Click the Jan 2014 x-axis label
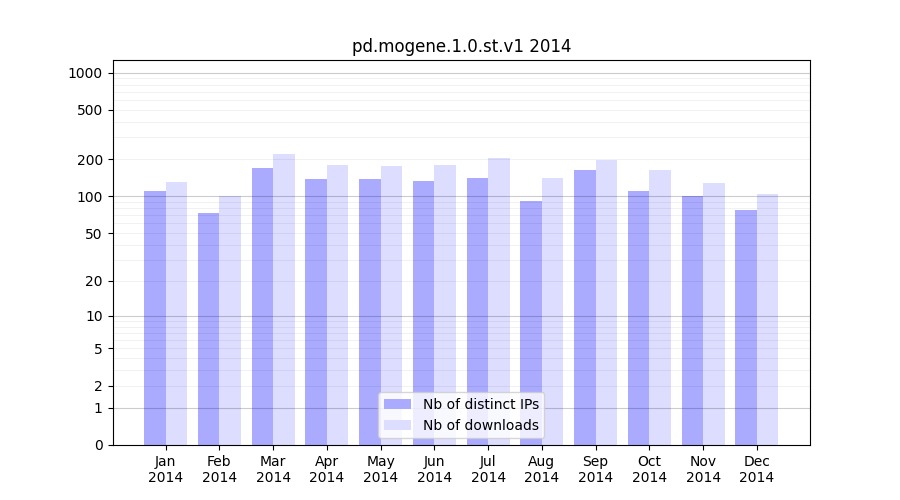Screen dimensions: 900x500 [x=165, y=469]
